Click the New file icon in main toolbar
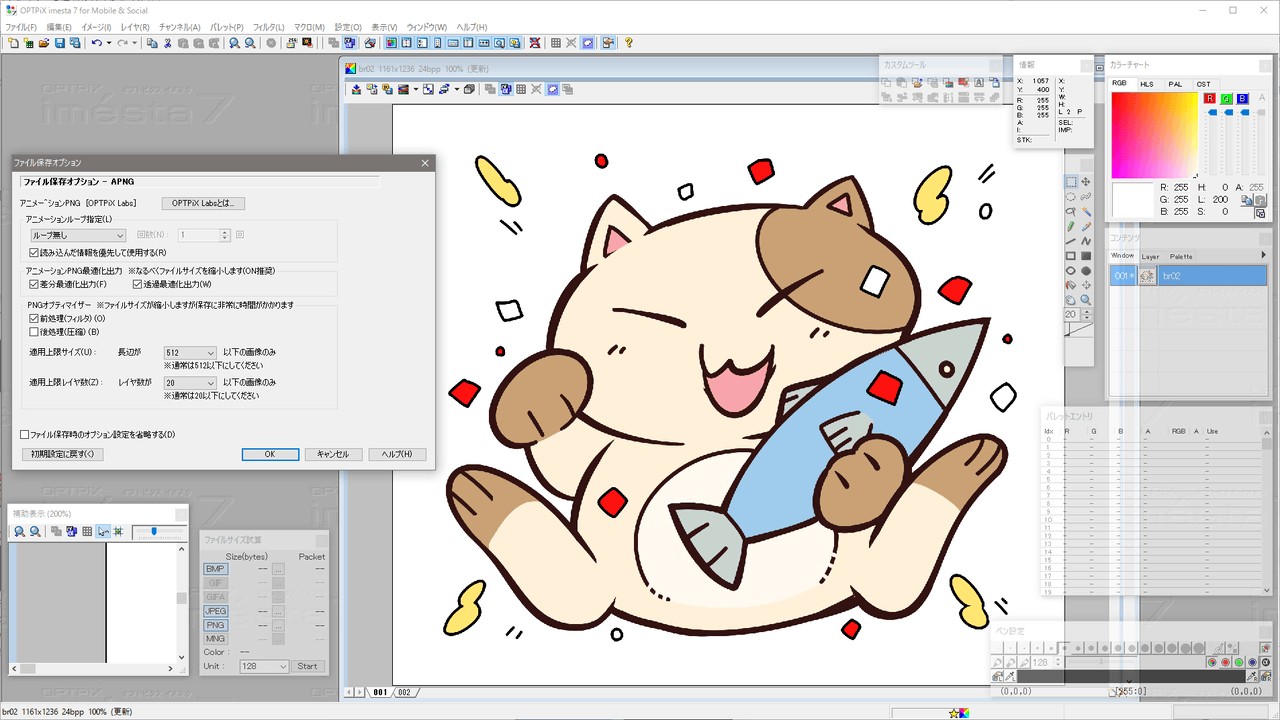Image resolution: width=1280 pixels, height=720 pixels. (x=14, y=43)
